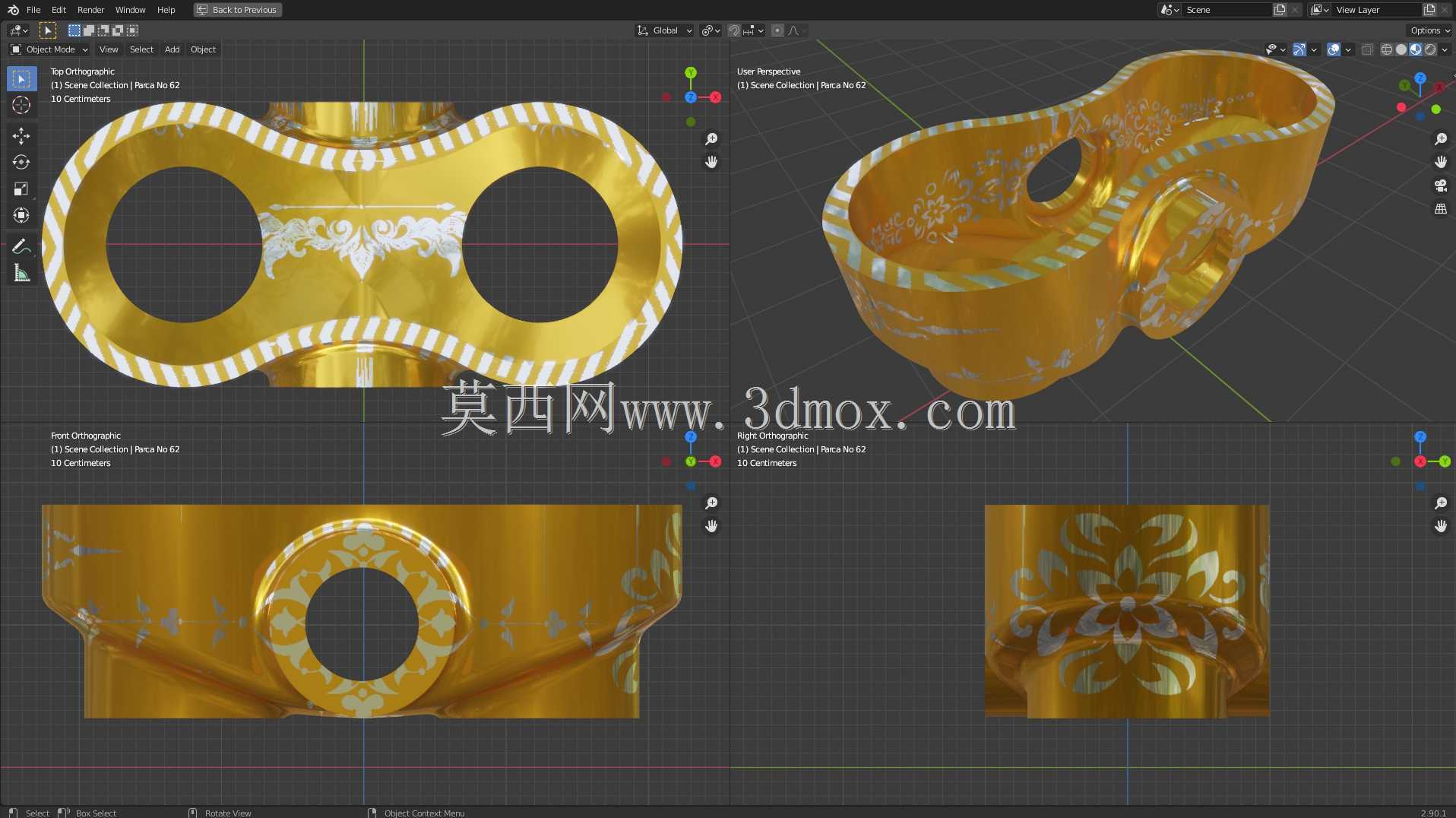Click the red X axis gizmo in Top Orthographic view
This screenshot has width=1456, height=818.
715,97
